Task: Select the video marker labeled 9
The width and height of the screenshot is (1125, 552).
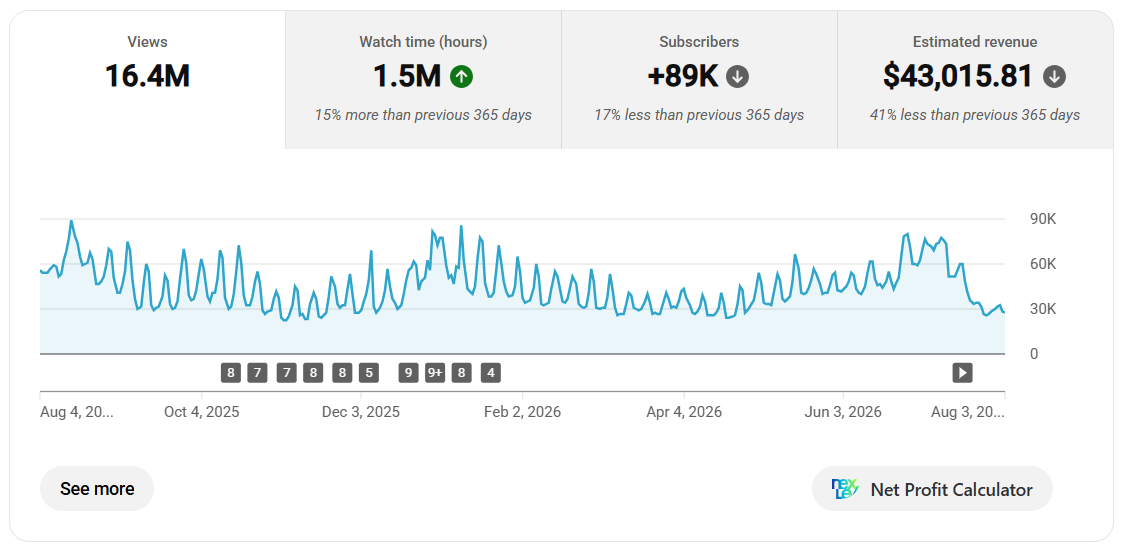Action: (x=408, y=373)
